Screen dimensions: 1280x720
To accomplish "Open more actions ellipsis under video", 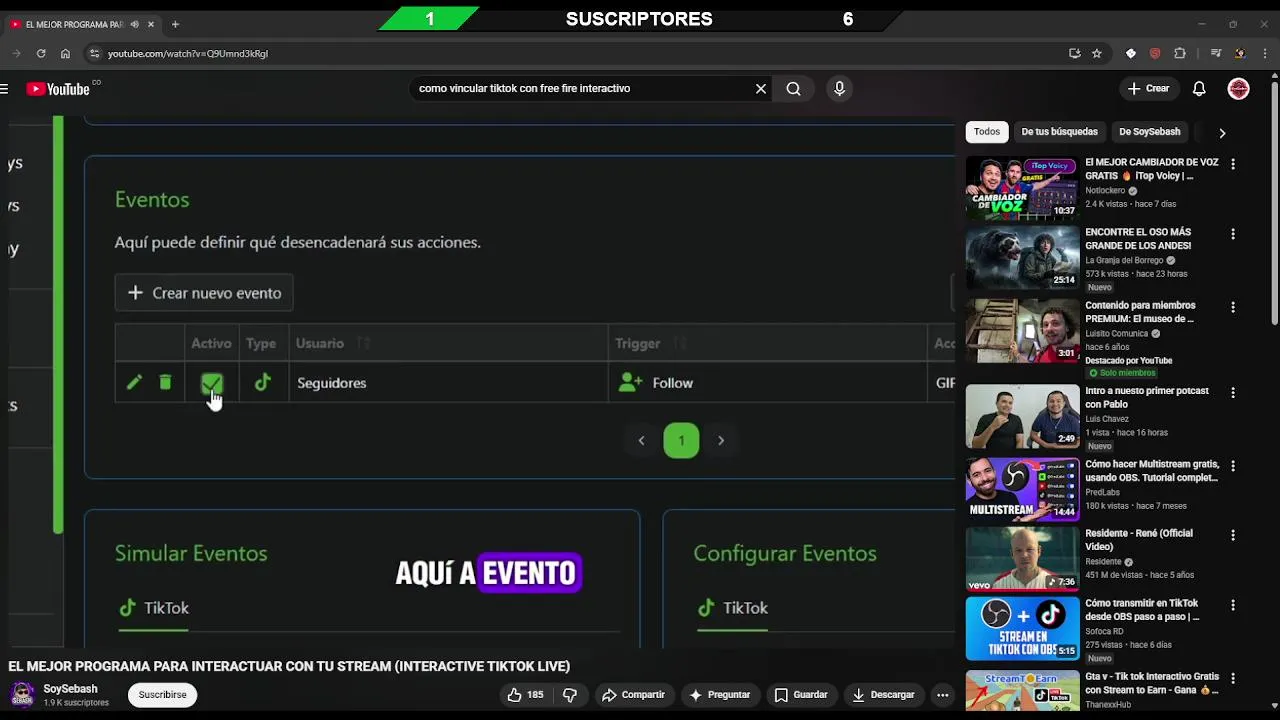I will (x=942, y=695).
